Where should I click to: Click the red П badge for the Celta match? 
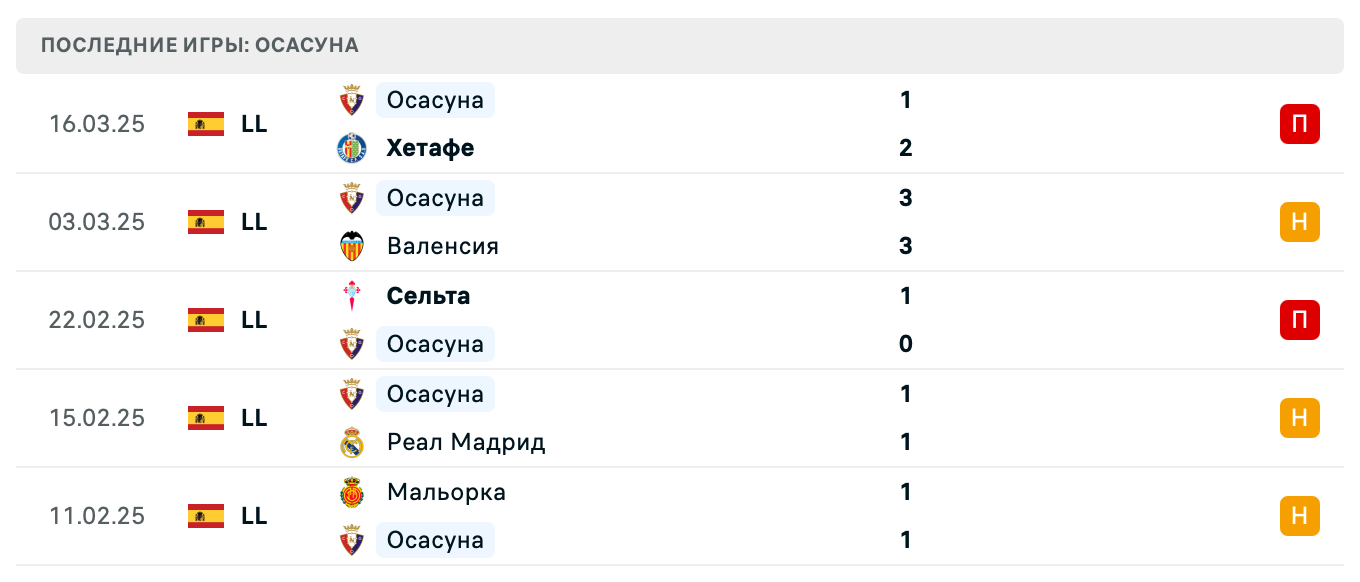point(1300,320)
